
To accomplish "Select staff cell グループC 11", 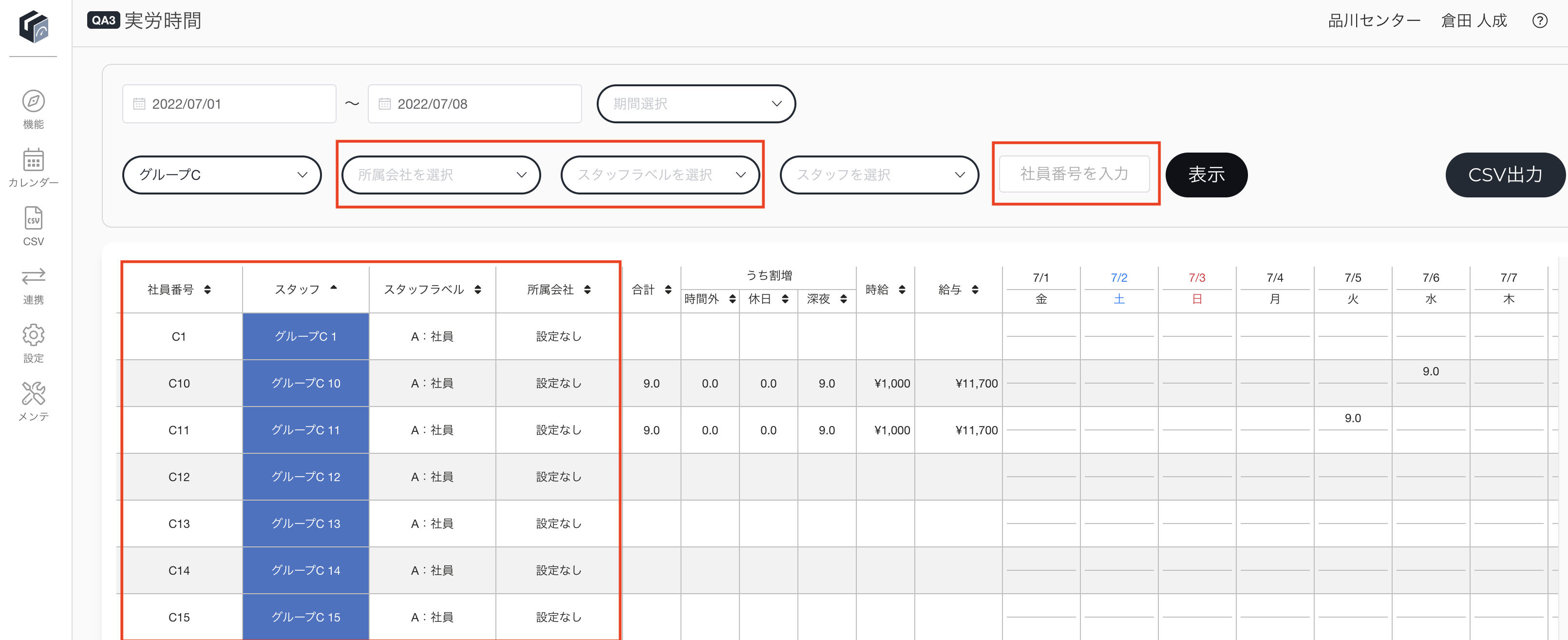I will pos(305,430).
